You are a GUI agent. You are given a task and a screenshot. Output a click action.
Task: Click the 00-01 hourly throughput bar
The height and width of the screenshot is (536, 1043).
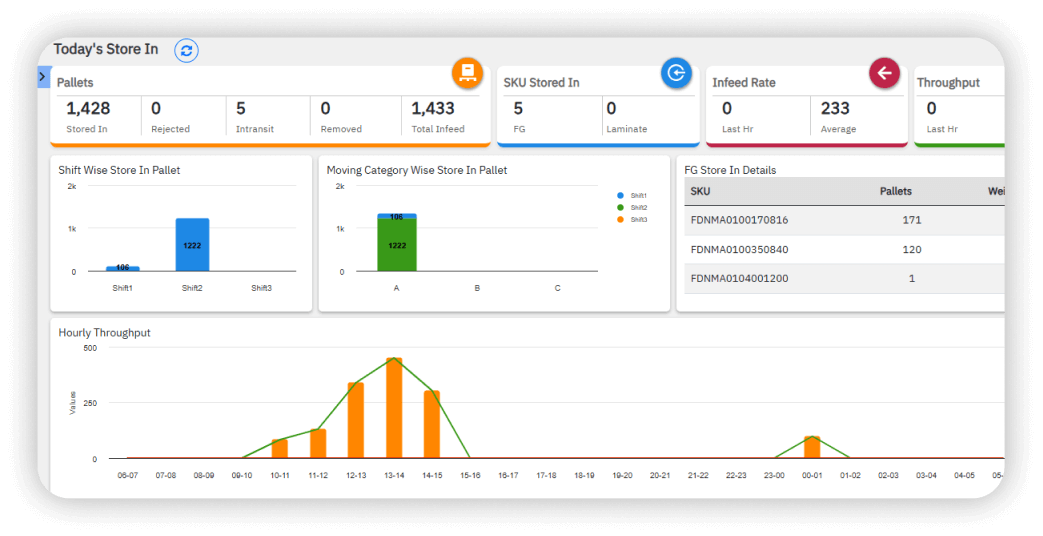click(812, 448)
